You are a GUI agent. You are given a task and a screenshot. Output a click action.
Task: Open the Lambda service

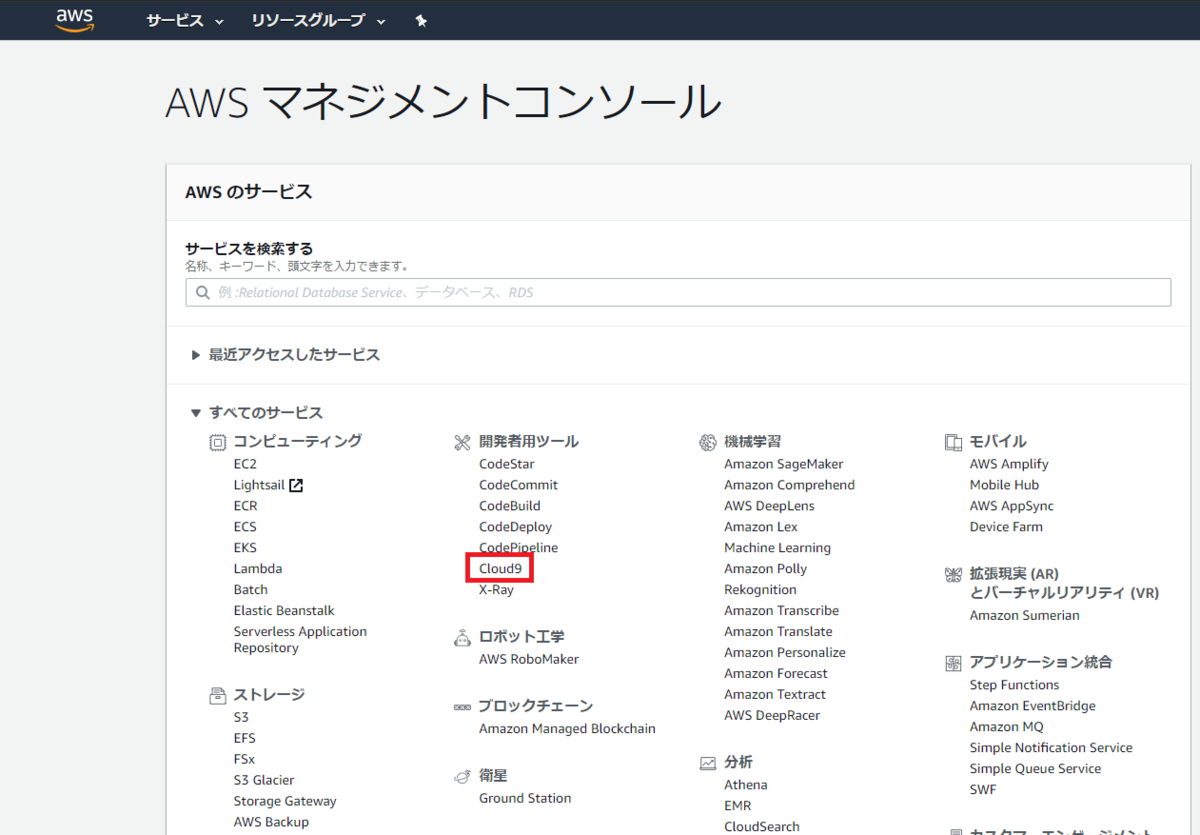pyautogui.click(x=258, y=569)
